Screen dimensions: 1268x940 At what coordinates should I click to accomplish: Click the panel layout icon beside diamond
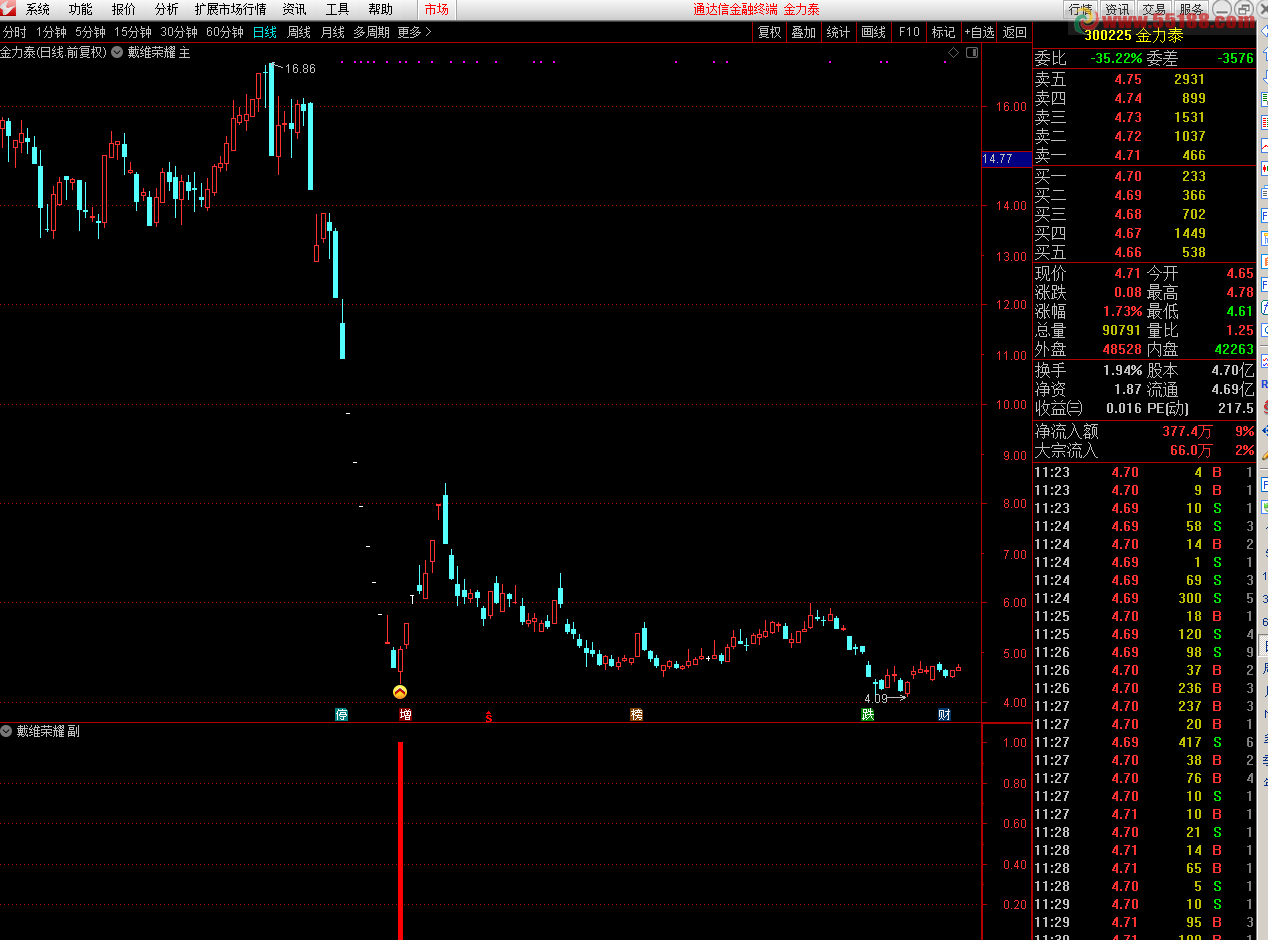[970, 52]
